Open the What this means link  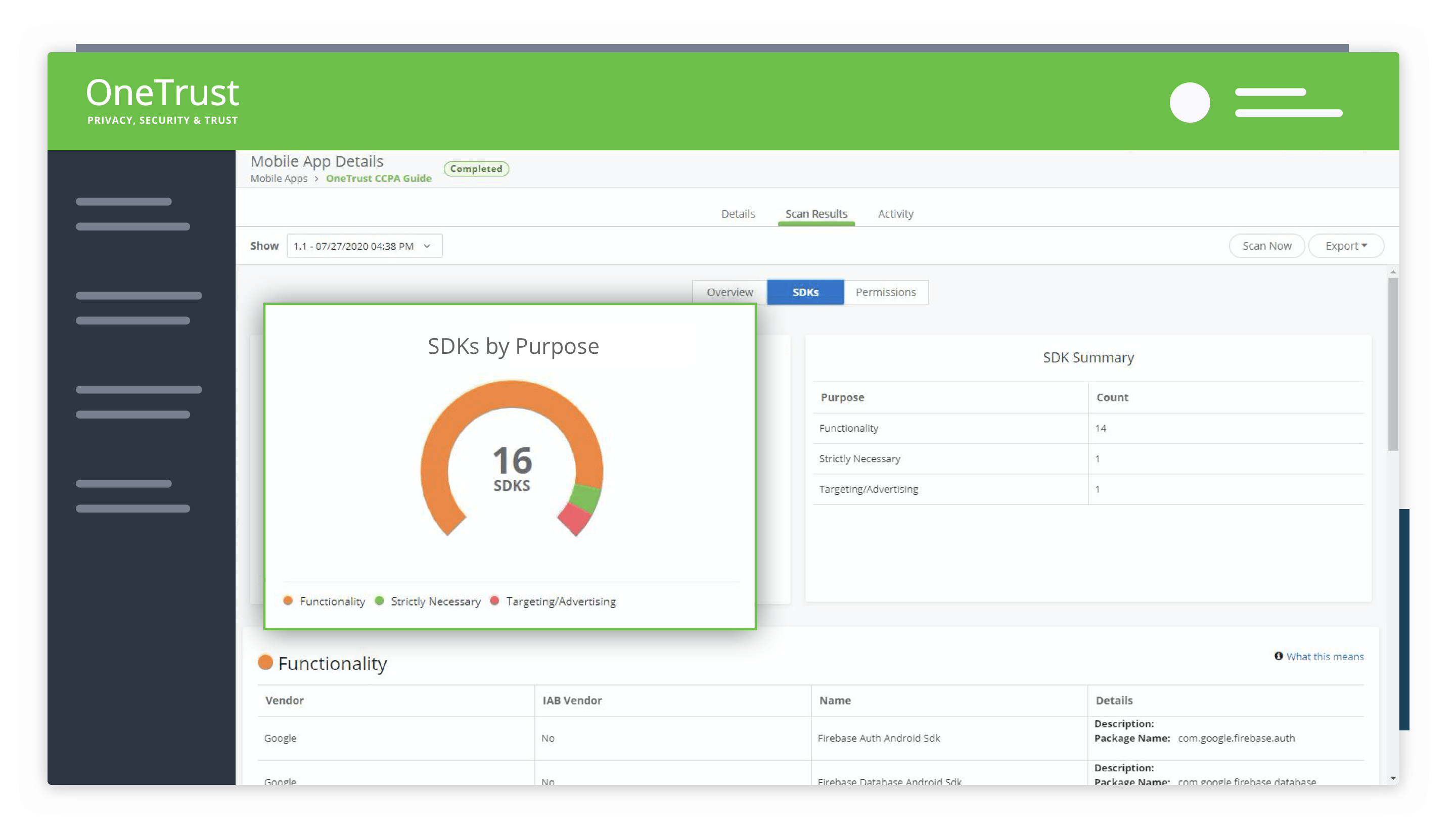tap(1325, 657)
